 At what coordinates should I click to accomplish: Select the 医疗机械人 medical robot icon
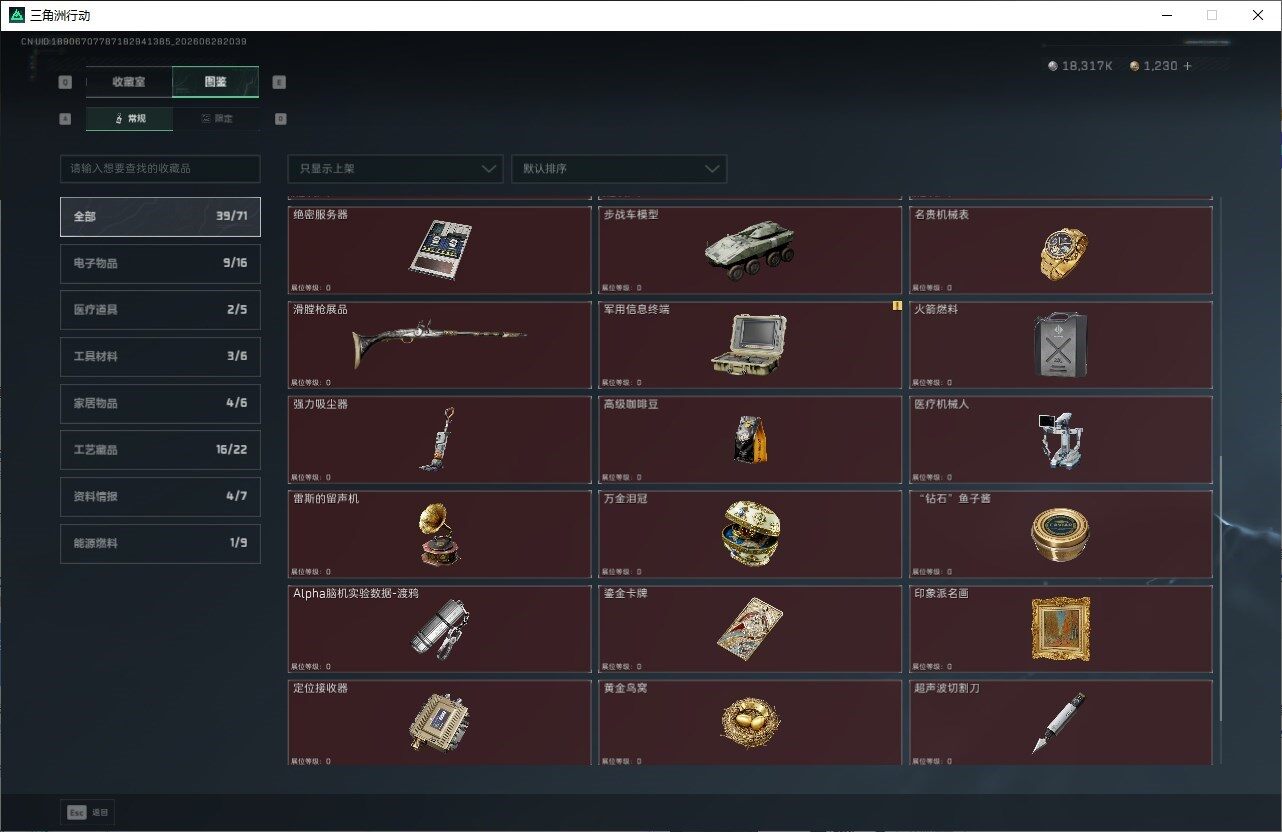pyautogui.click(x=1060, y=440)
